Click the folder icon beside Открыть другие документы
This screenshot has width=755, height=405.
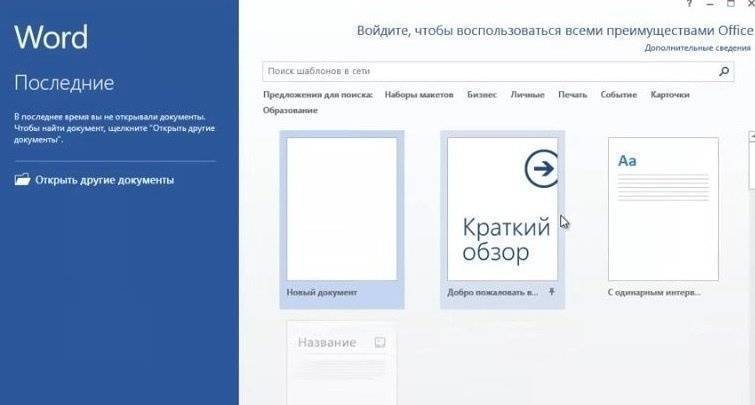22,180
